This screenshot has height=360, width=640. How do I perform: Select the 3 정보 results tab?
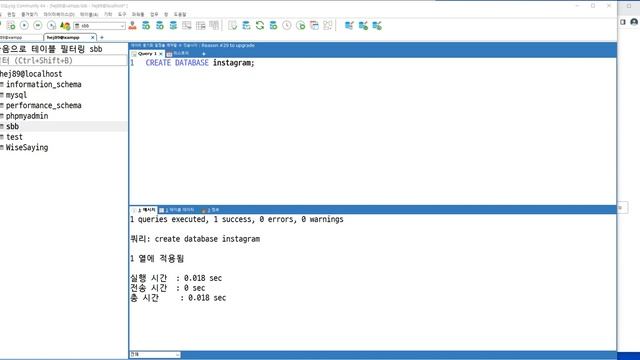(x=211, y=210)
